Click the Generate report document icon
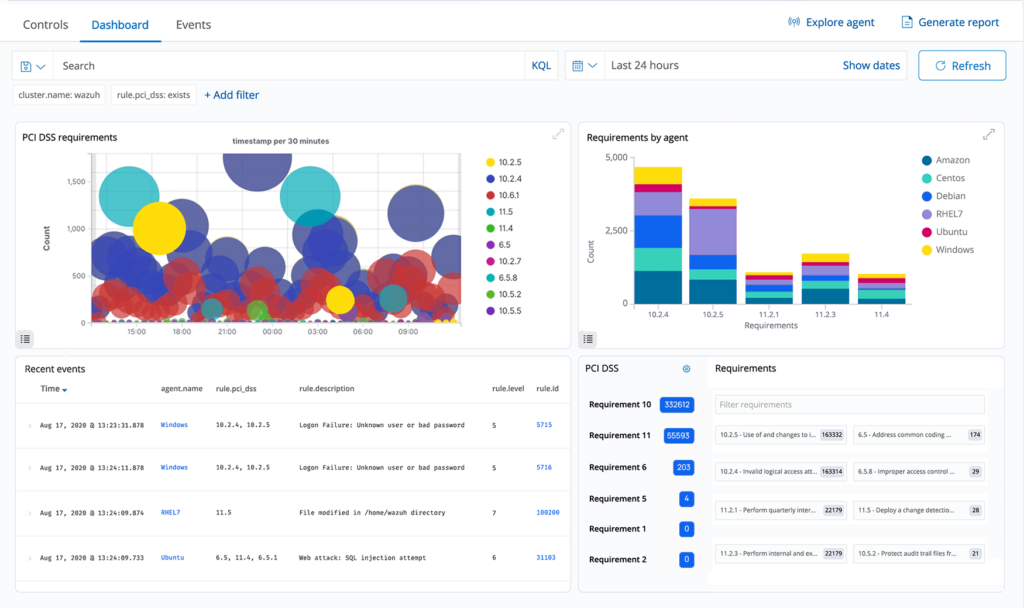 907,22
